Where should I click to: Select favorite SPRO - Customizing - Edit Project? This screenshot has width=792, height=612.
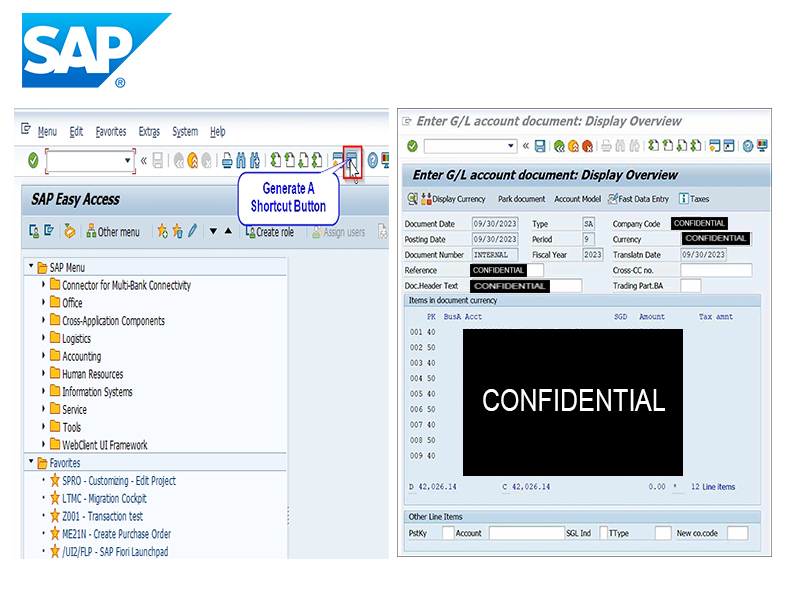[x=113, y=481]
